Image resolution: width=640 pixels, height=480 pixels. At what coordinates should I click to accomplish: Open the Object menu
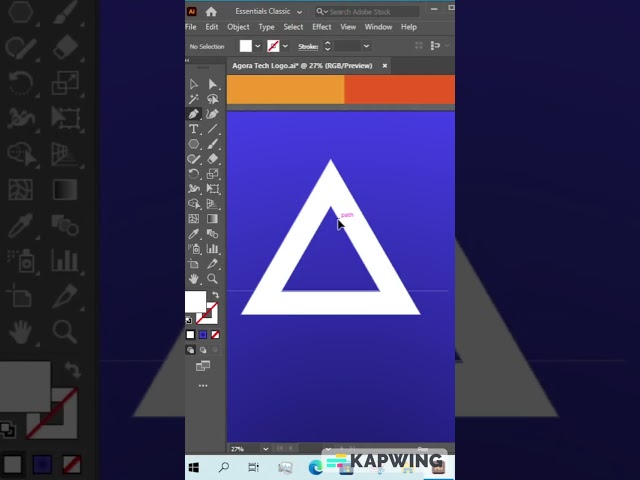click(238, 27)
